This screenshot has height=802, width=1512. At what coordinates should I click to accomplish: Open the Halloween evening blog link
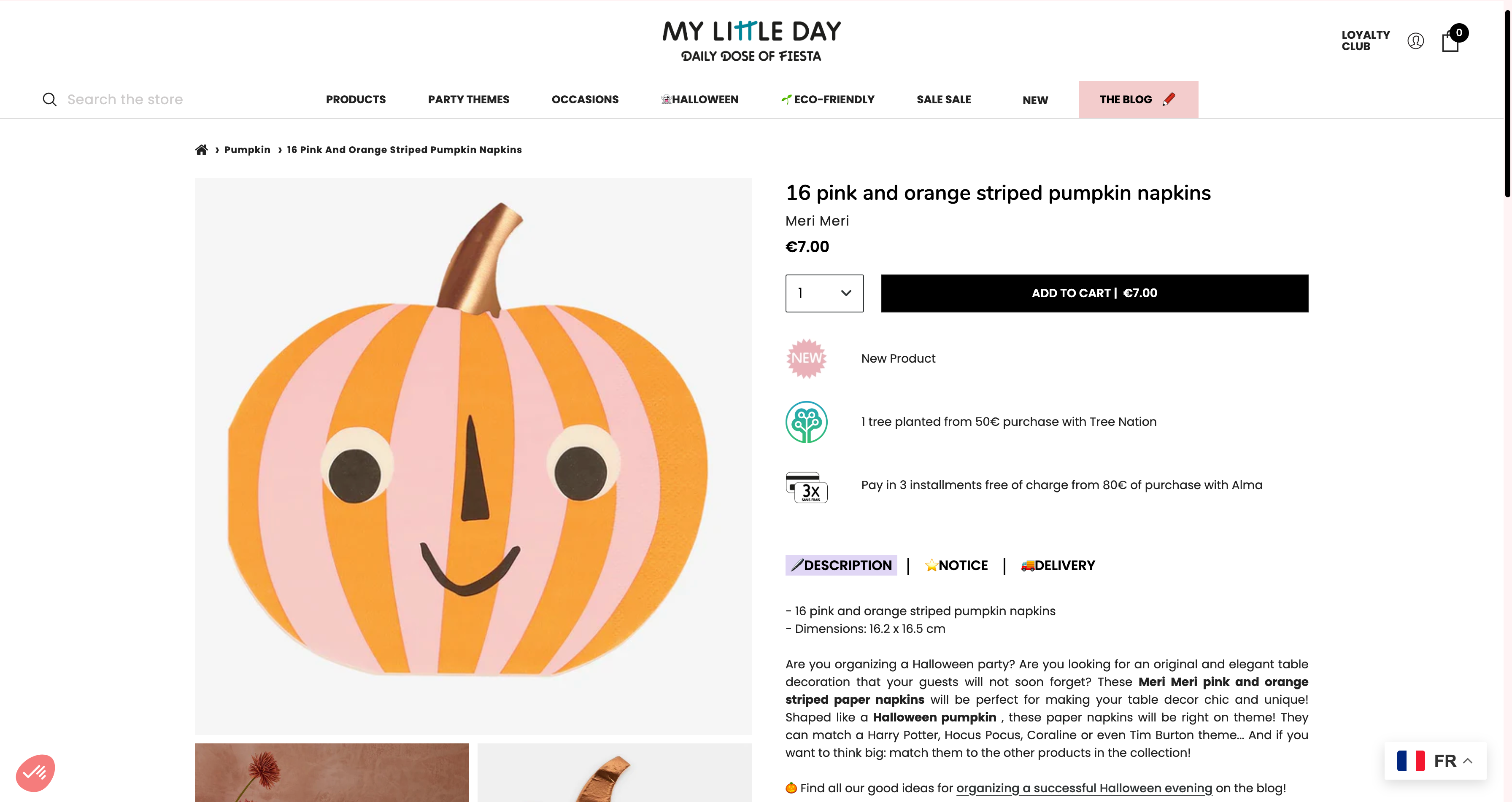1083,788
